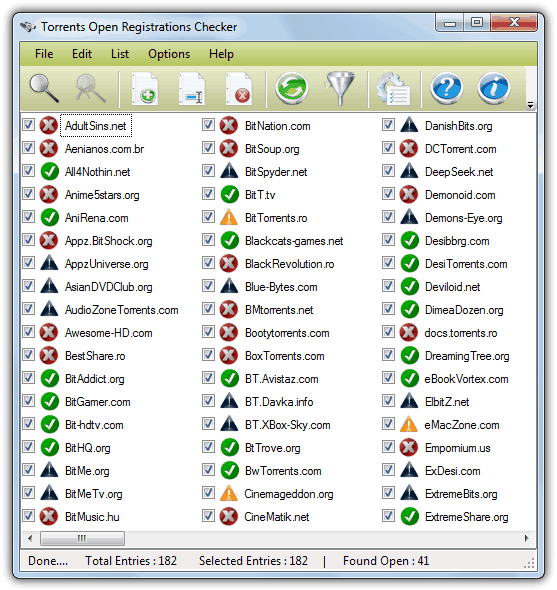The width and height of the screenshot is (557, 590).
Task: Click the magnifier search toolbar icon
Action: point(44,88)
